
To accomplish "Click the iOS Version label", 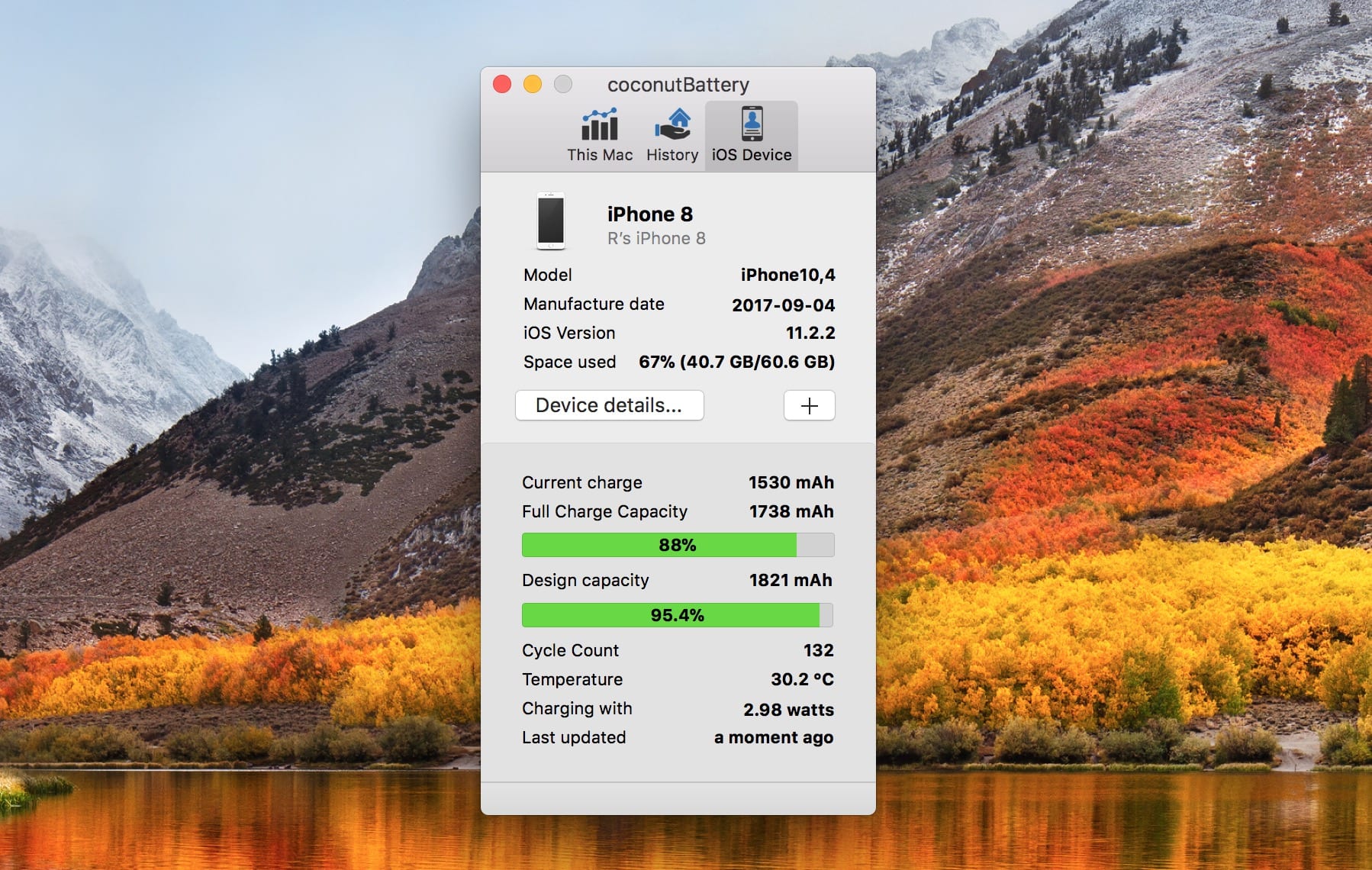I will pyautogui.click(x=568, y=333).
